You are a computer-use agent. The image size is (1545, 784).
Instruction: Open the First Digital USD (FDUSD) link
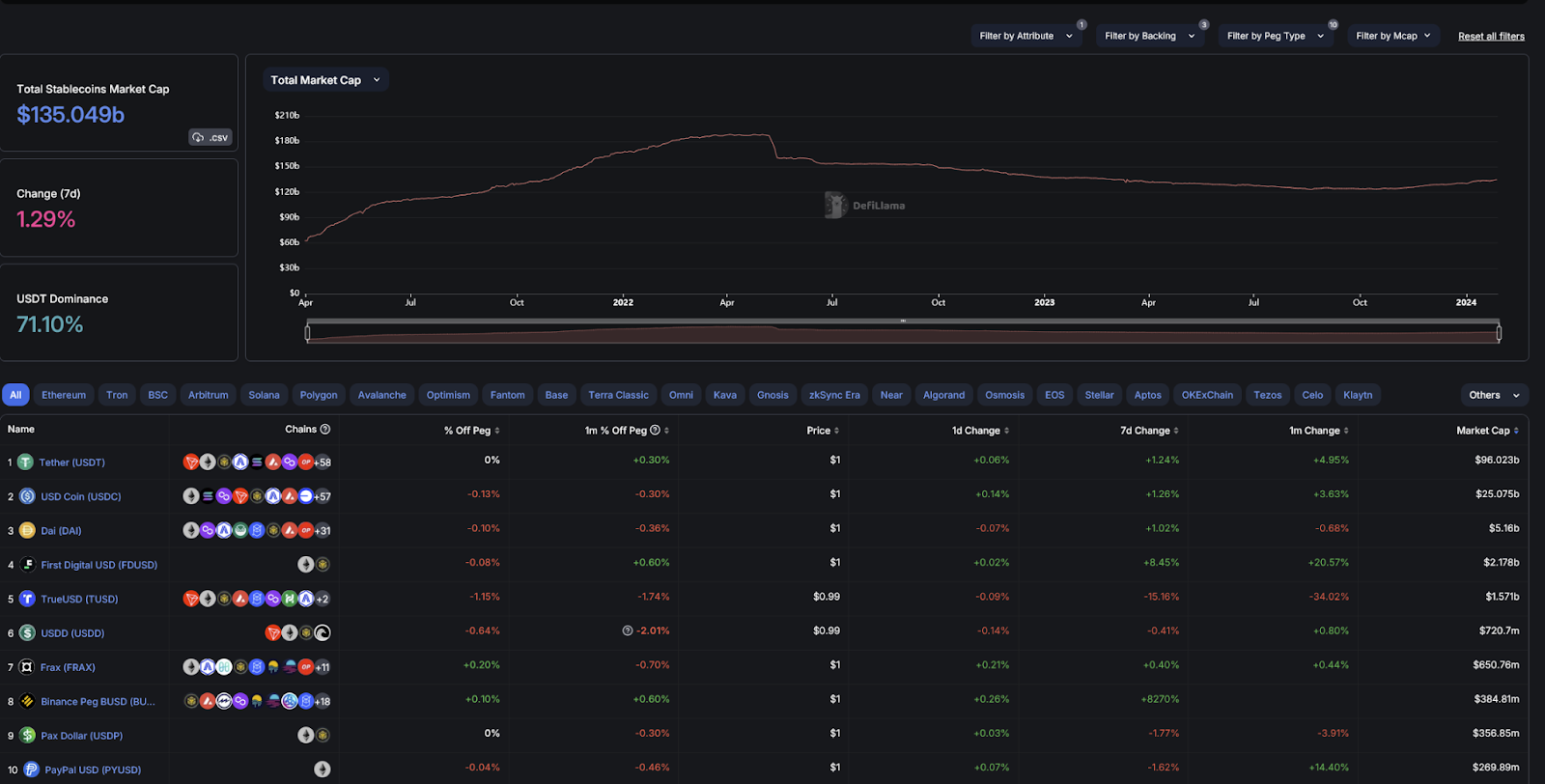pyautogui.click(x=99, y=565)
